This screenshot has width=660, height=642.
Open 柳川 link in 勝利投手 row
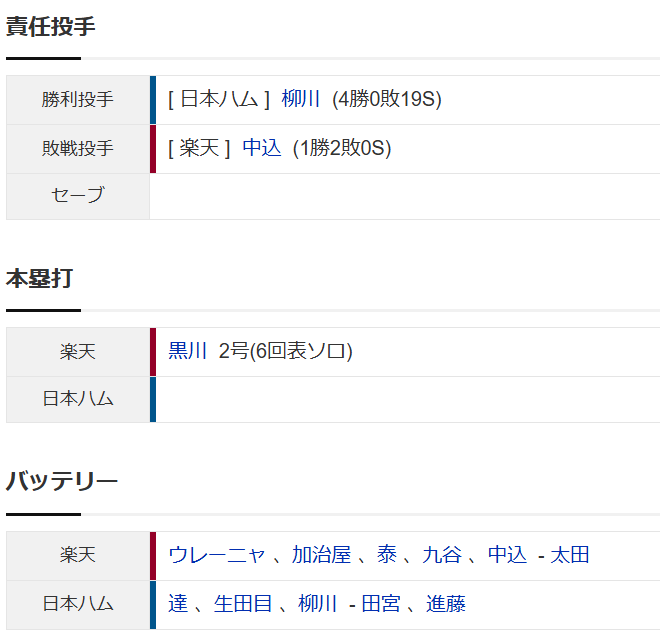pos(301,99)
